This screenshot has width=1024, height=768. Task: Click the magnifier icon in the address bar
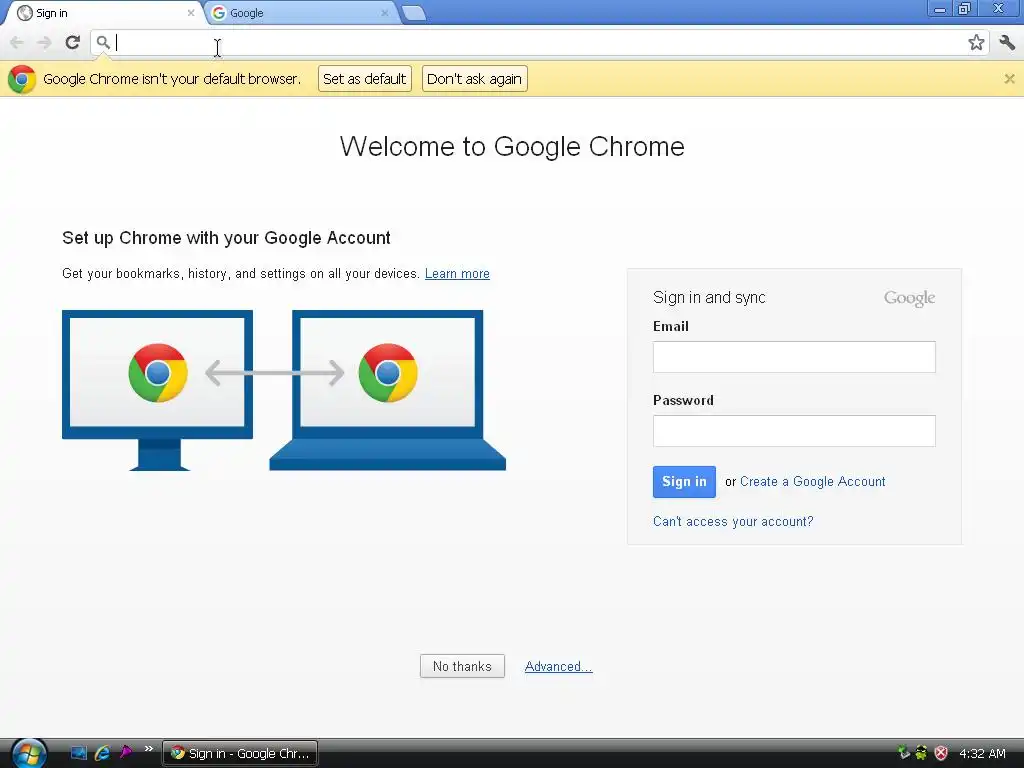click(x=103, y=42)
